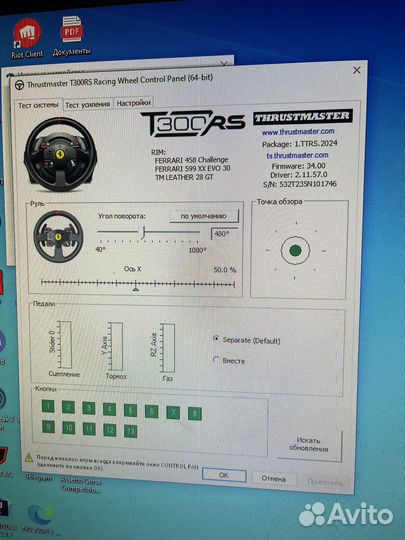Click the TM LEATHER 28 GT text
This screenshot has width=405, height=540.
click(184, 177)
